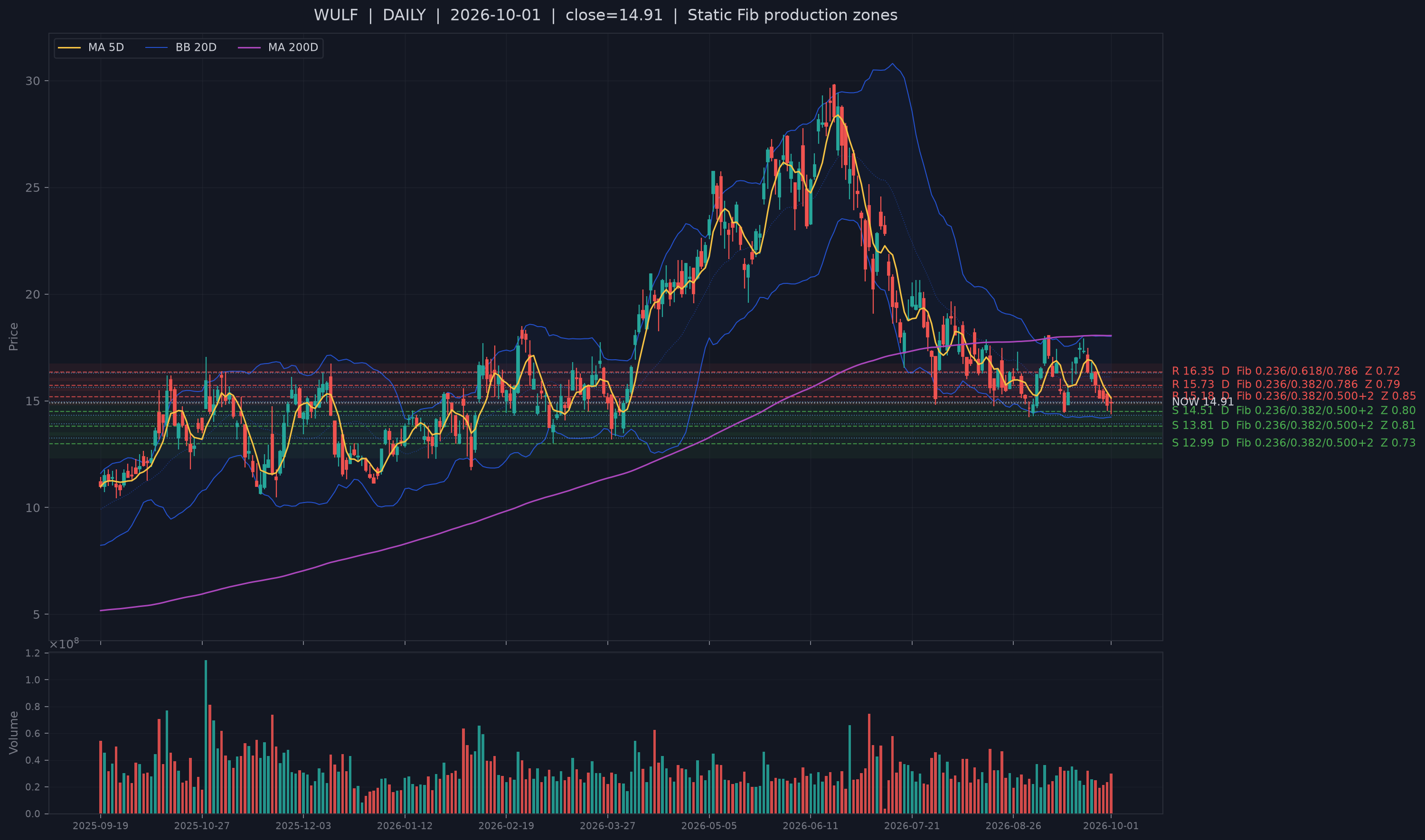Click the 2026-10-01 date axis label
1425x840 pixels.
[1111, 826]
